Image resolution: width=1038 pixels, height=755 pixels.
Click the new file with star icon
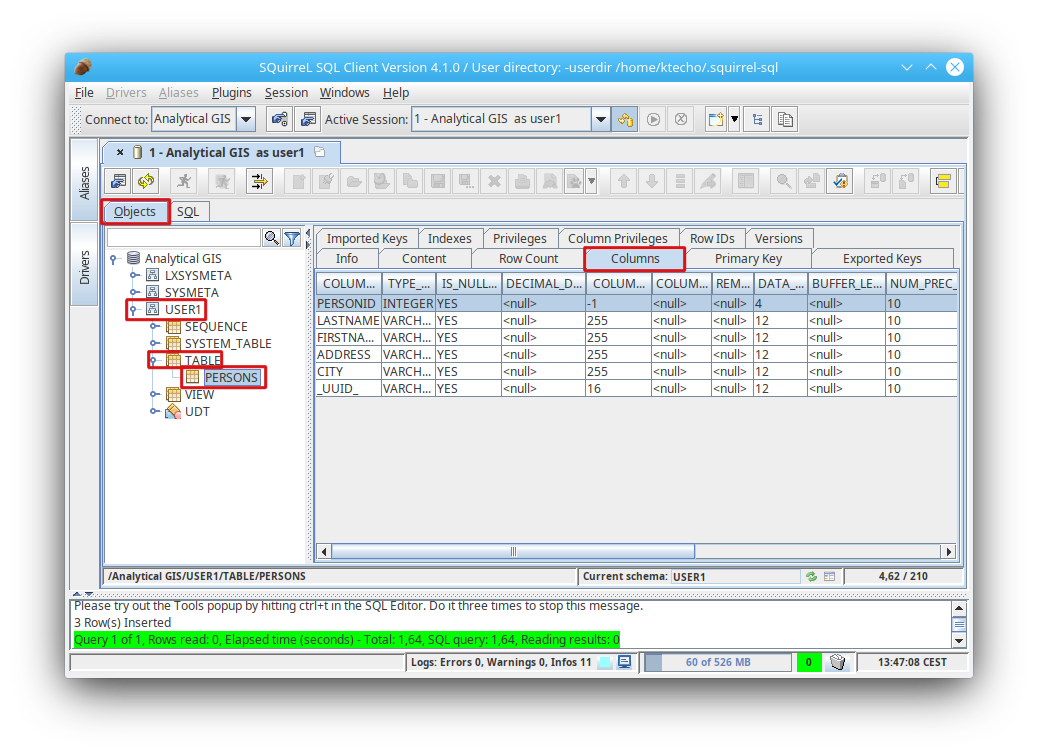pyautogui.click(x=716, y=120)
